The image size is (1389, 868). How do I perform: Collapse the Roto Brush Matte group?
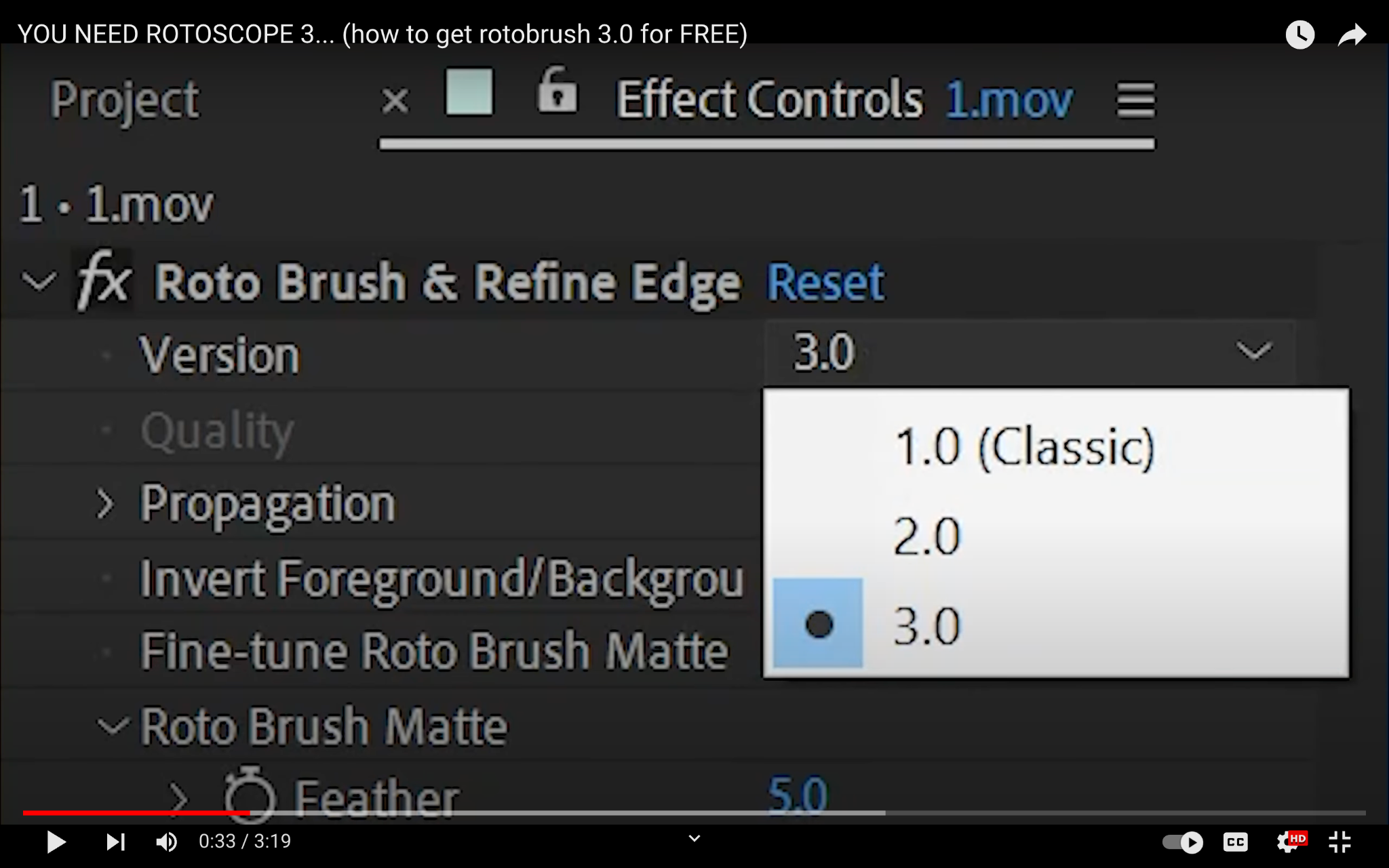[x=112, y=726]
